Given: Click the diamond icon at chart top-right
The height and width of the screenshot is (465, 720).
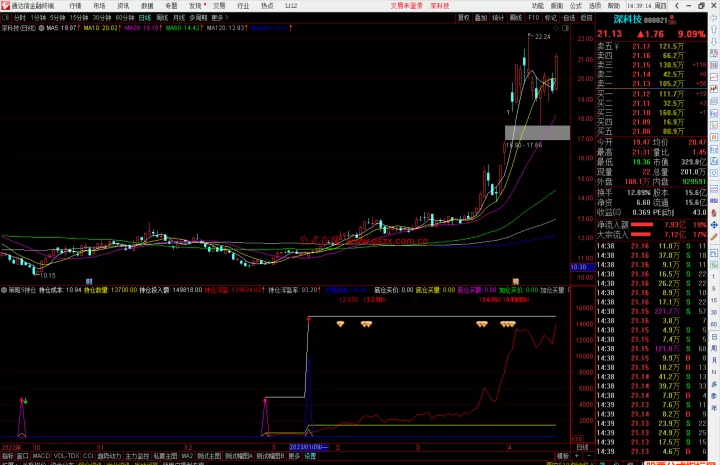Looking at the screenshot, I should tap(557, 28).
